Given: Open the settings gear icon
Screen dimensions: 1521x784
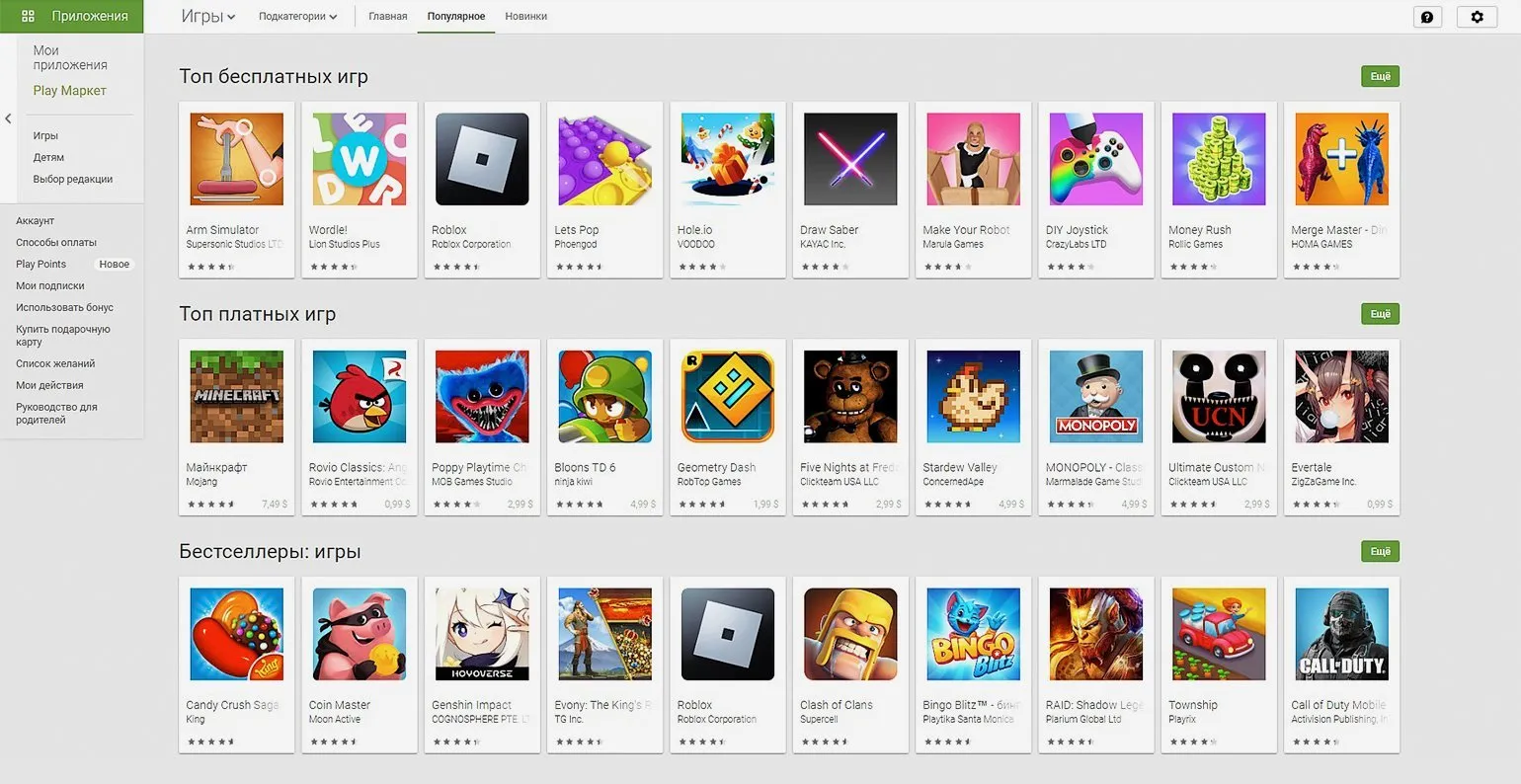Looking at the screenshot, I should click(1477, 17).
